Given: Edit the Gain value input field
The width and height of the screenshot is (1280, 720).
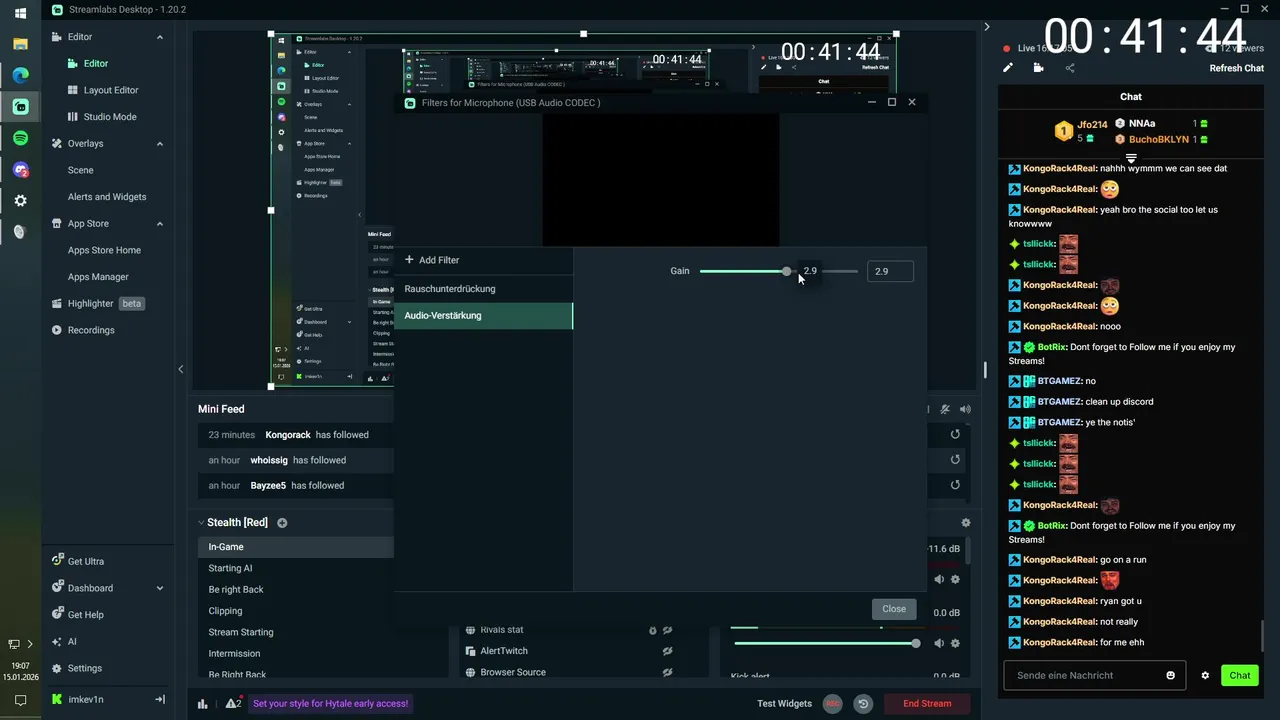Looking at the screenshot, I should click(890, 271).
